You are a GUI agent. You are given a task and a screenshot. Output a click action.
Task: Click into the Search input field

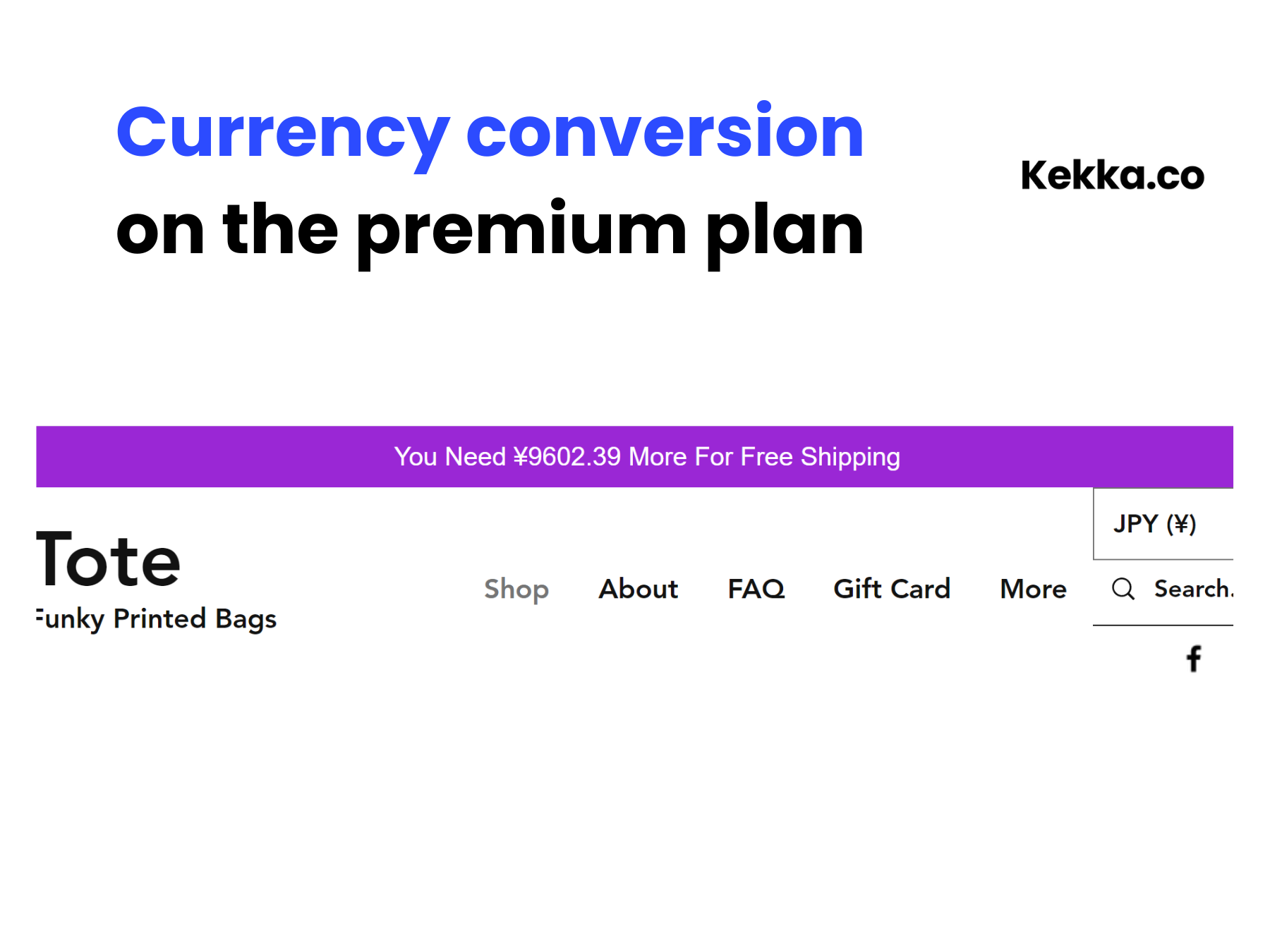(1192, 589)
